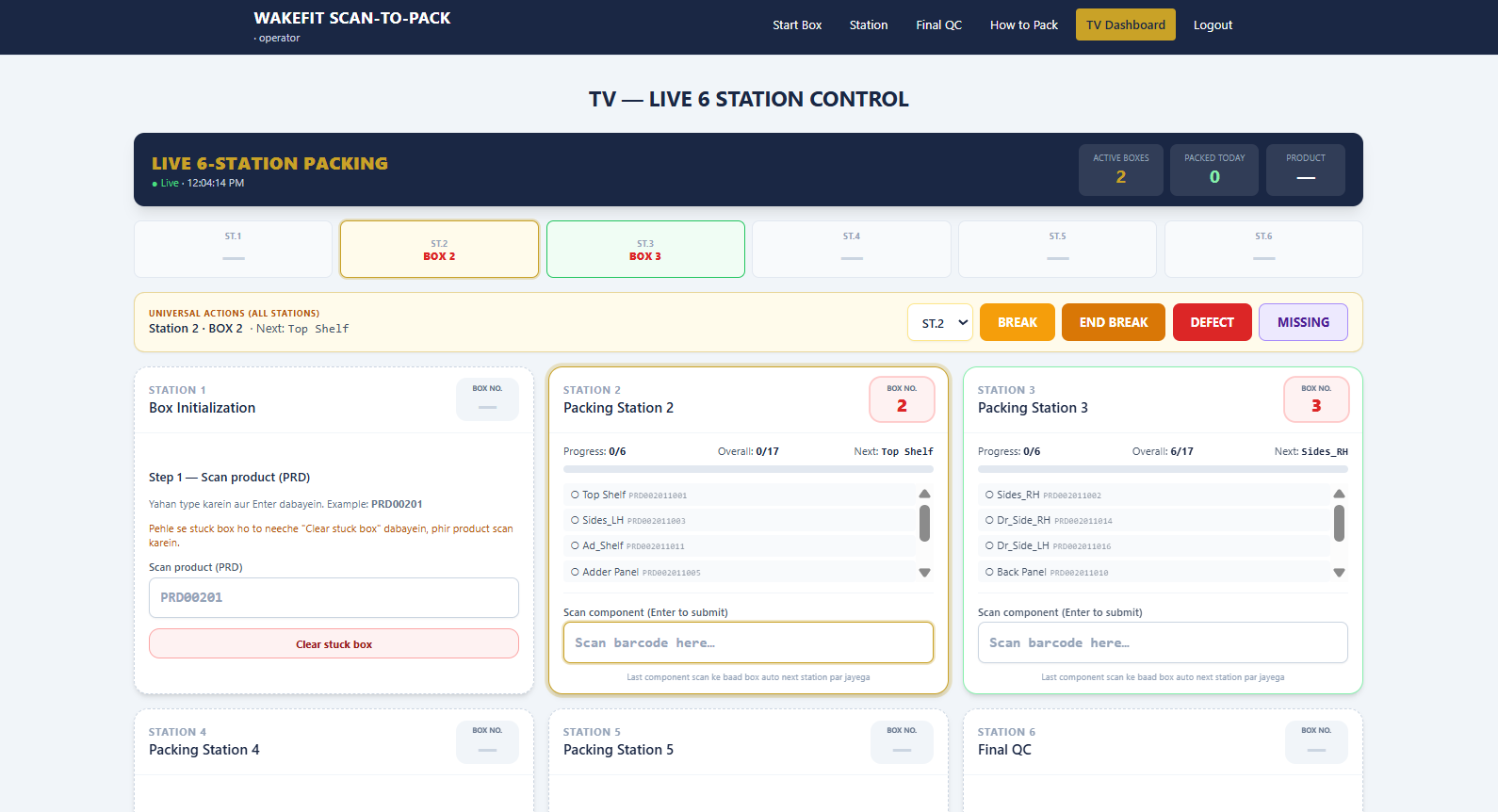Click the Sides_RH row in Station 3's list
The width and height of the screenshot is (1498, 812).
pyautogui.click(x=1154, y=495)
